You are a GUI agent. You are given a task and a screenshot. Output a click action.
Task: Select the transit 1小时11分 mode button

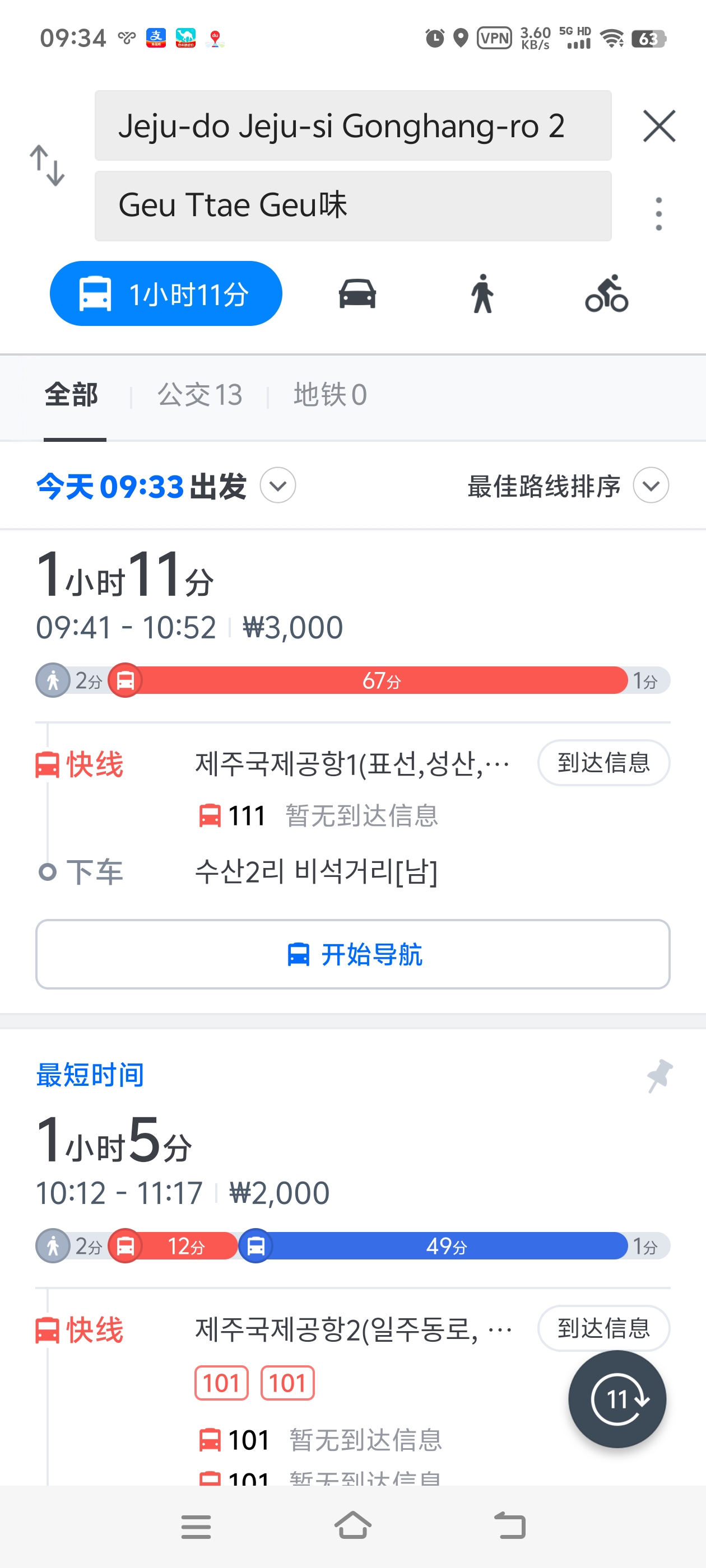[x=166, y=294]
